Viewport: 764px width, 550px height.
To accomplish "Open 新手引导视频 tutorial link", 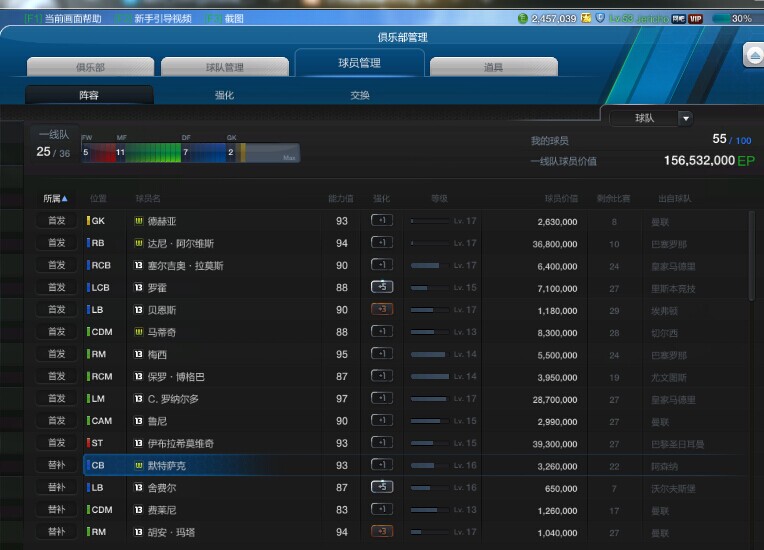I will (163, 19).
